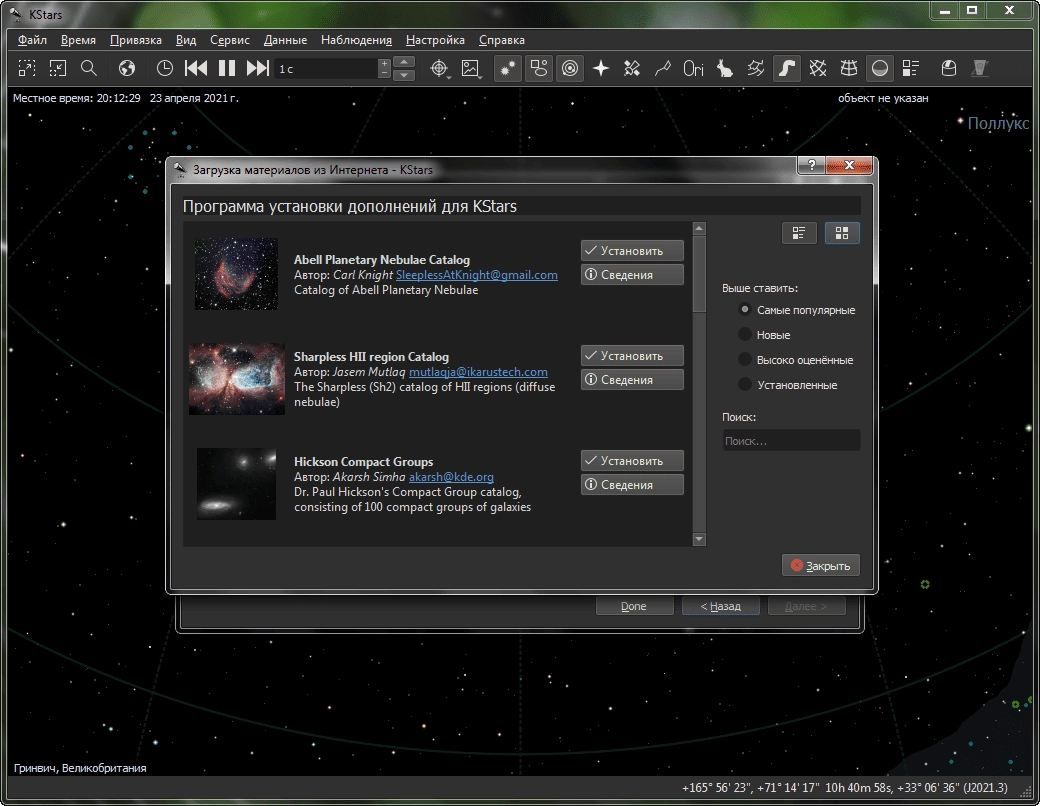Toggle satellites icon in toolbar
The image size is (1040, 806).
(632, 68)
